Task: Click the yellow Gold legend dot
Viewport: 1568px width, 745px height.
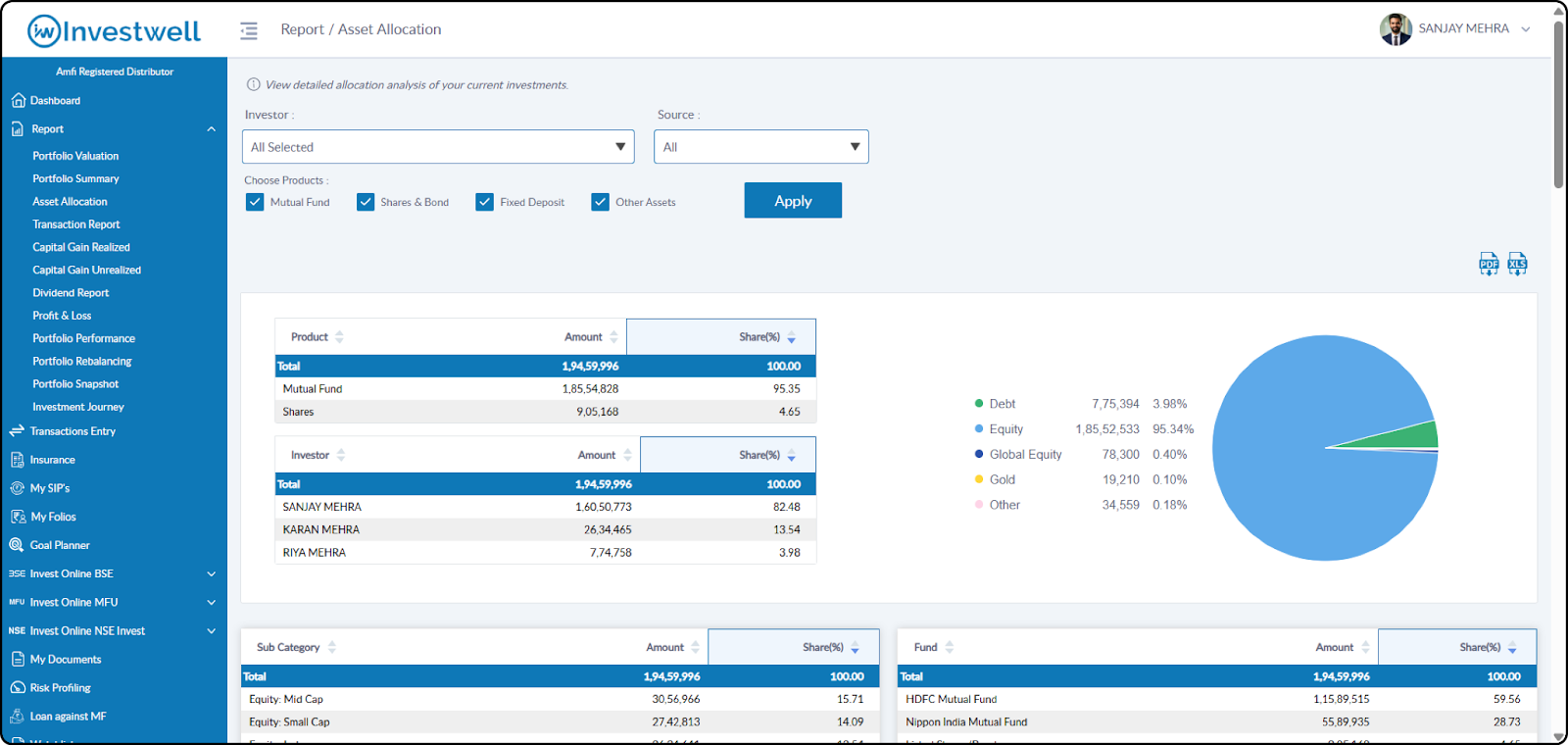Action: coord(979,479)
